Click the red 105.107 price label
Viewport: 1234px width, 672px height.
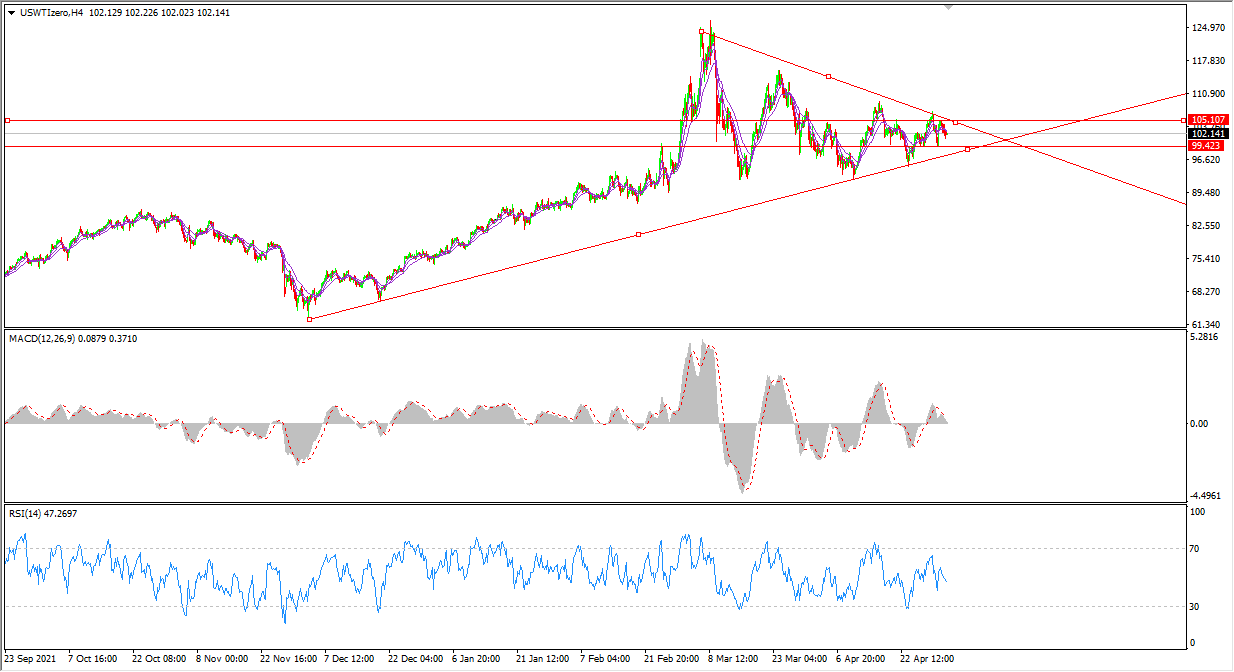pos(1207,119)
